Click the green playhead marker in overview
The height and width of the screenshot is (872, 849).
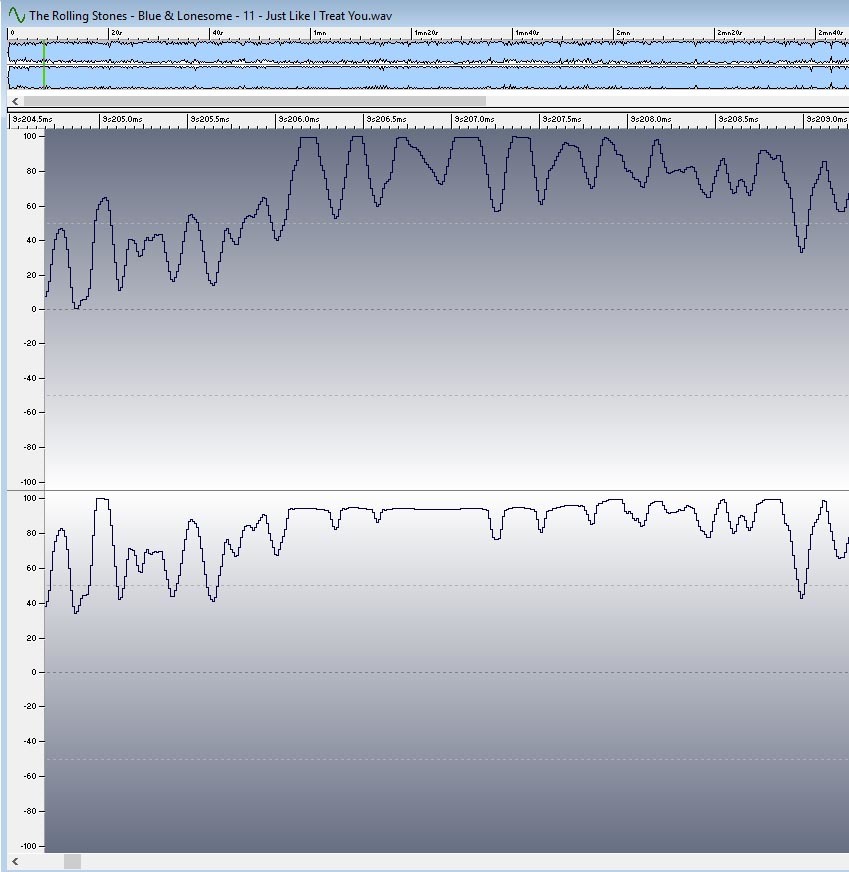click(x=44, y=65)
